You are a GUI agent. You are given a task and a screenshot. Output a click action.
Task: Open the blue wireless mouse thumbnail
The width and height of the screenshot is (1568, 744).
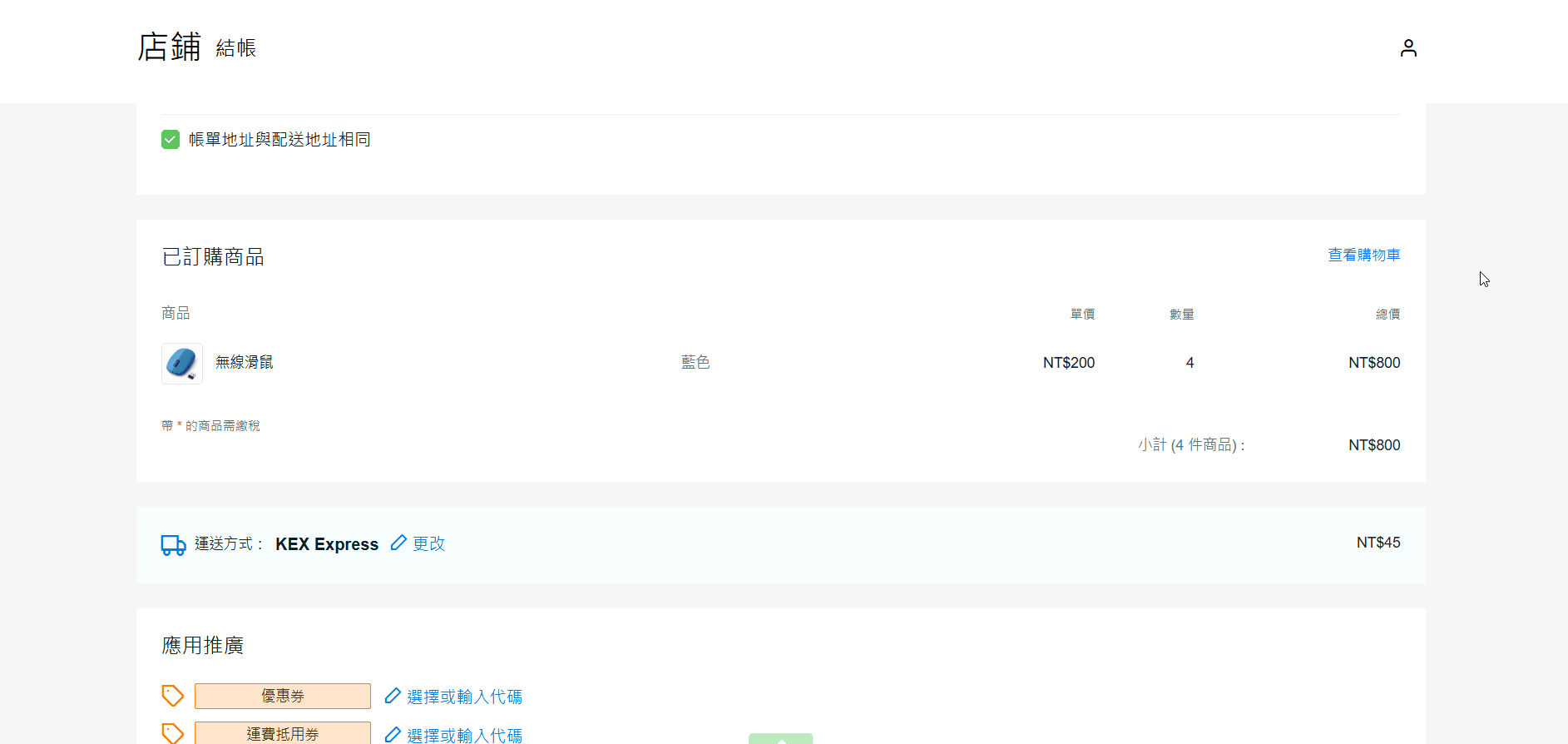(182, 363)
